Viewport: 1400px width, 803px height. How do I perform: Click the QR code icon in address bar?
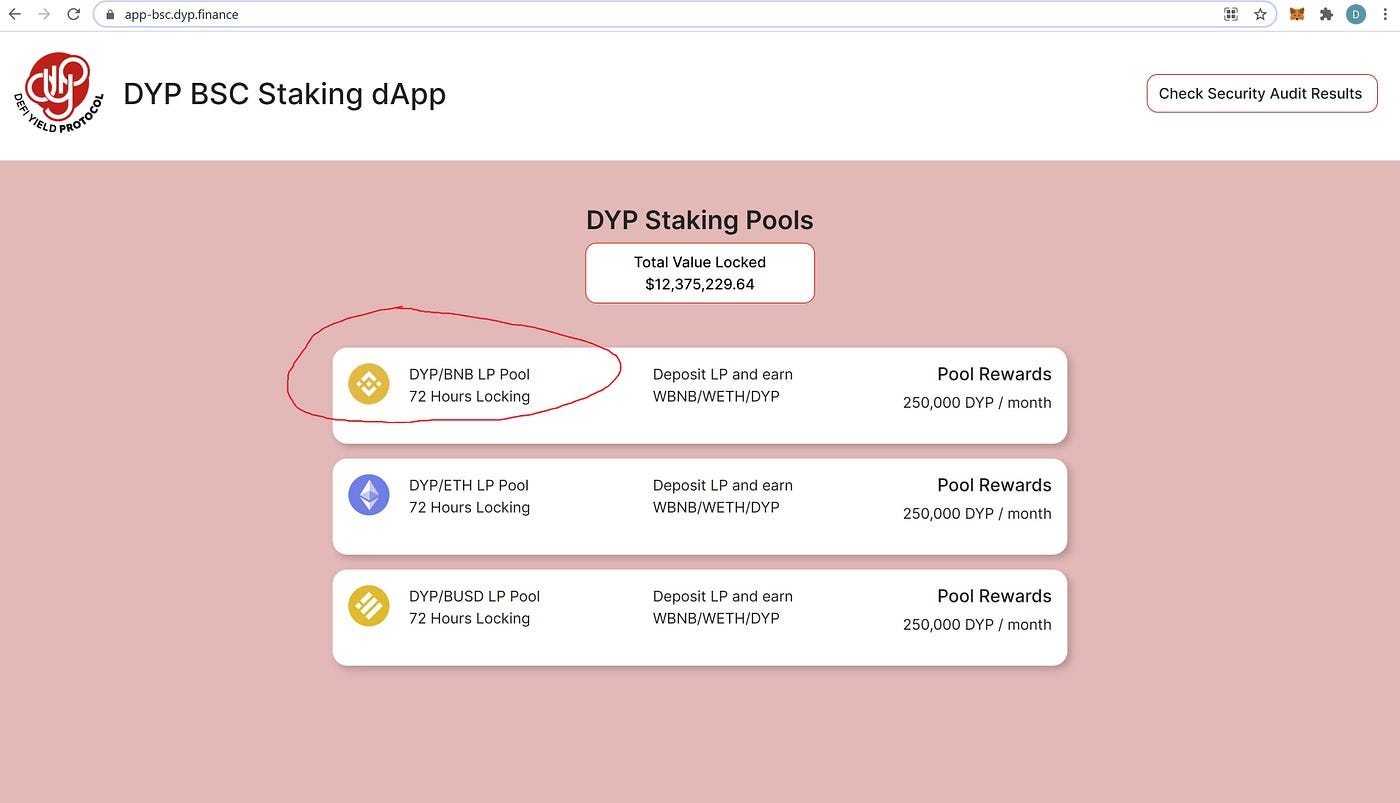click(x=1231, y=15)
